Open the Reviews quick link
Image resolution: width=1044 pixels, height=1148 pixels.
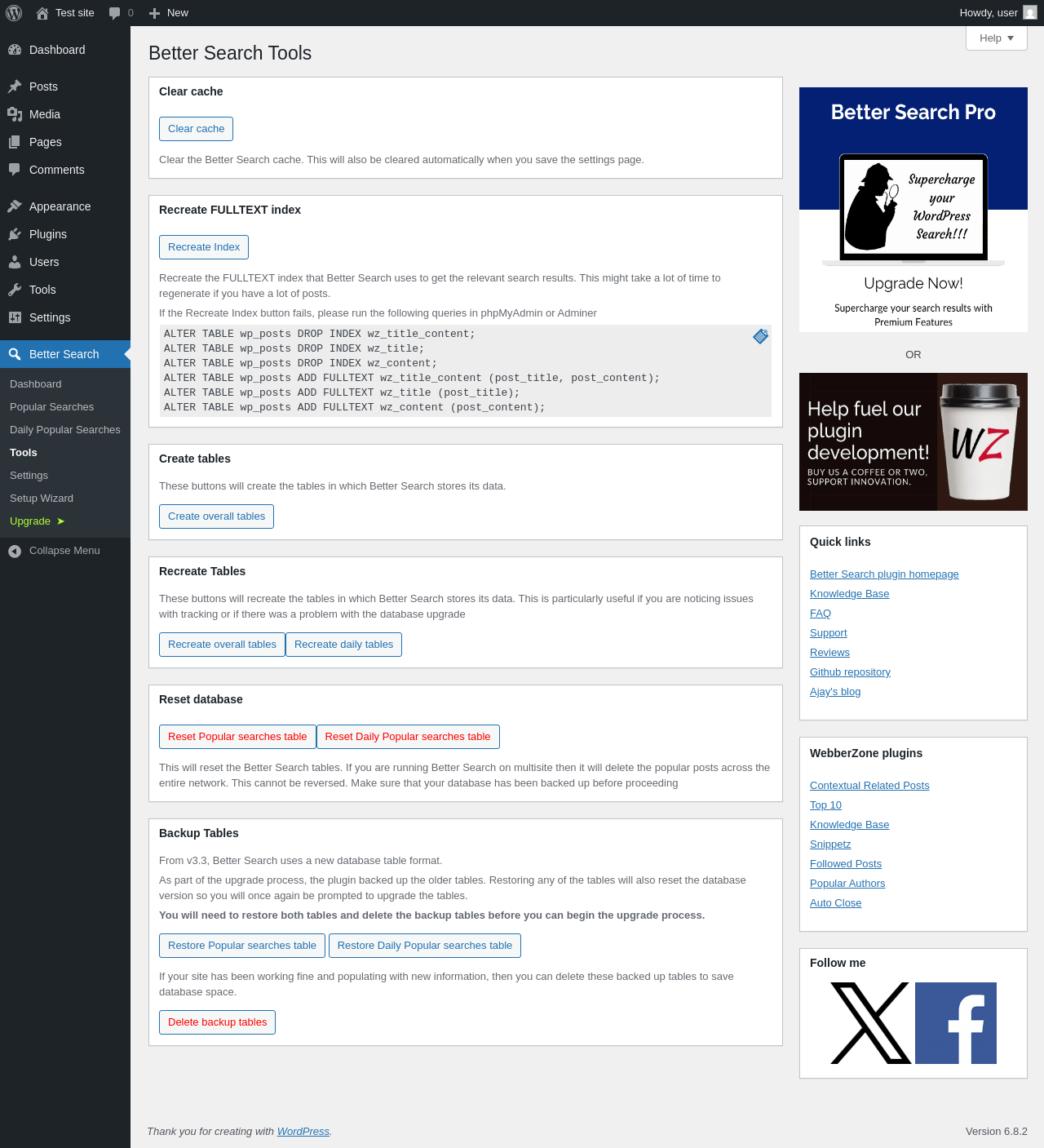pos(829,653)
